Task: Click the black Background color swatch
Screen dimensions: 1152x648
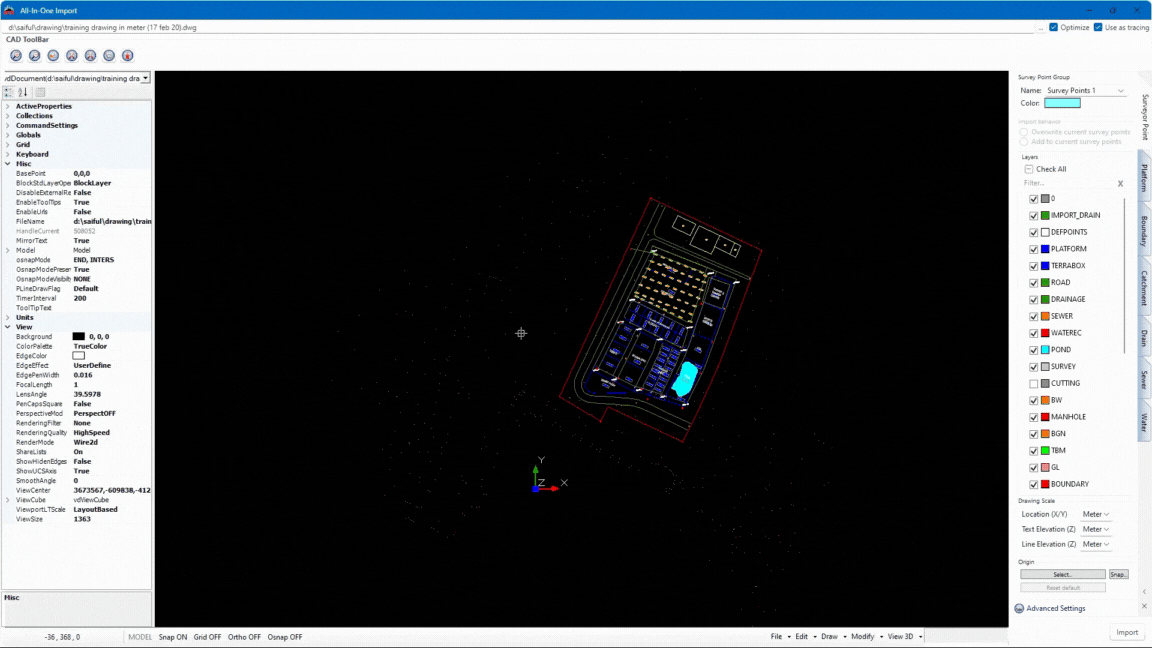Action: coord(79,336)
